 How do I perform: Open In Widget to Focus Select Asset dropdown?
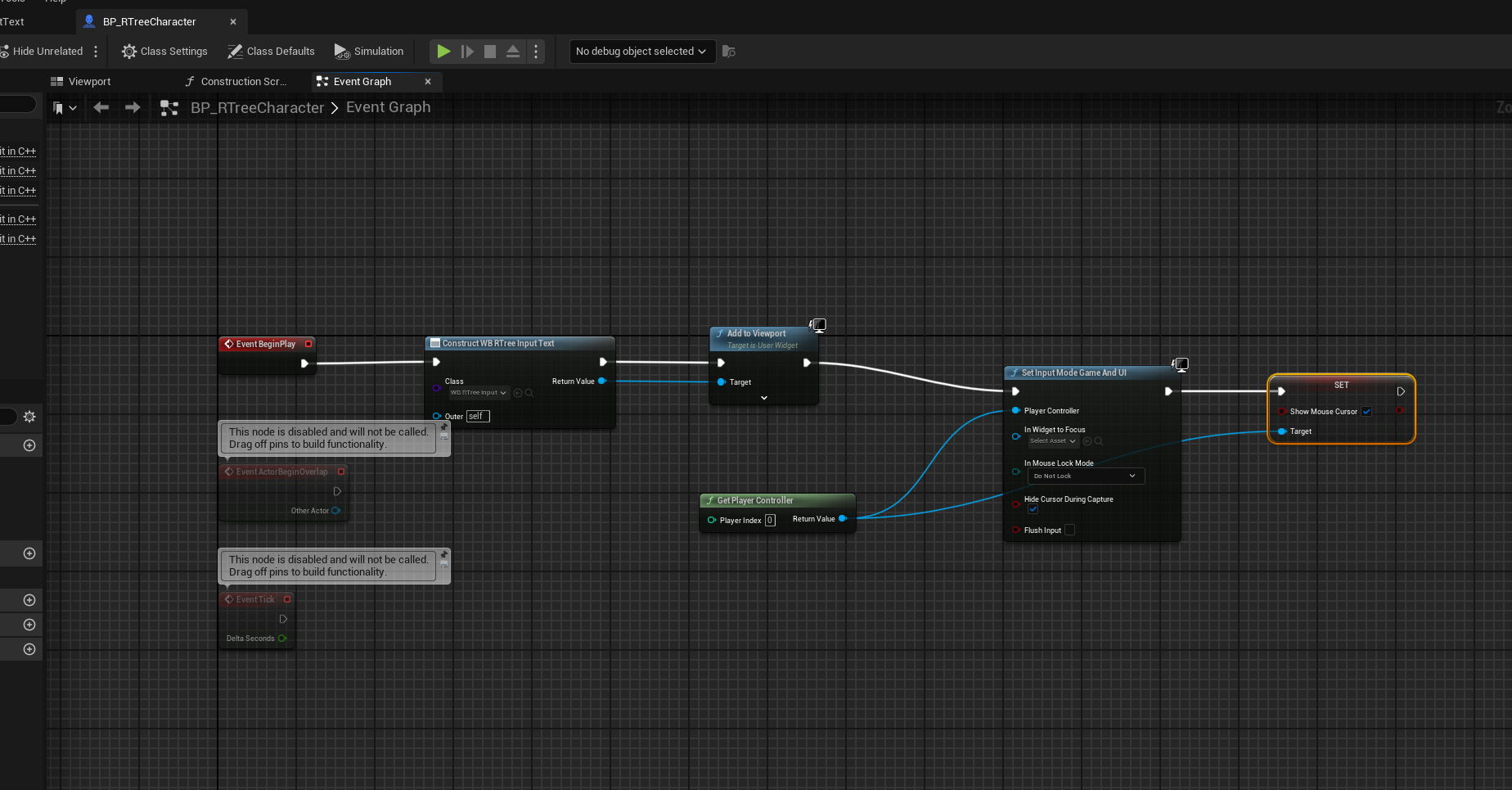[1053, 441]
